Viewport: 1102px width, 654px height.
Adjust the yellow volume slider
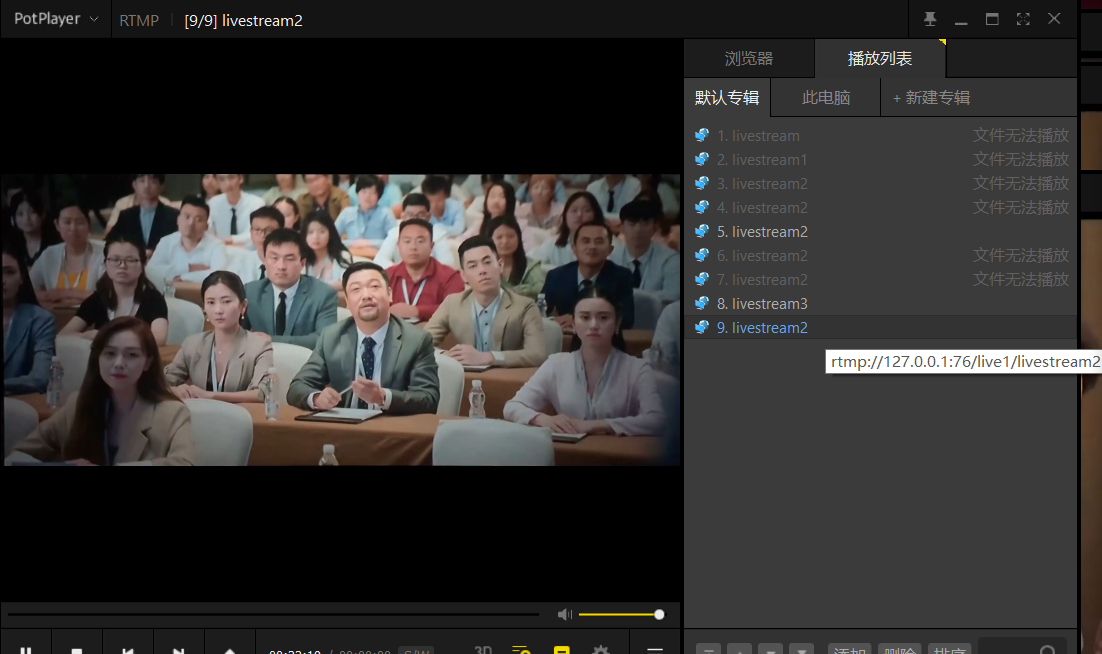pyautogui.click(x=621, y=615)
